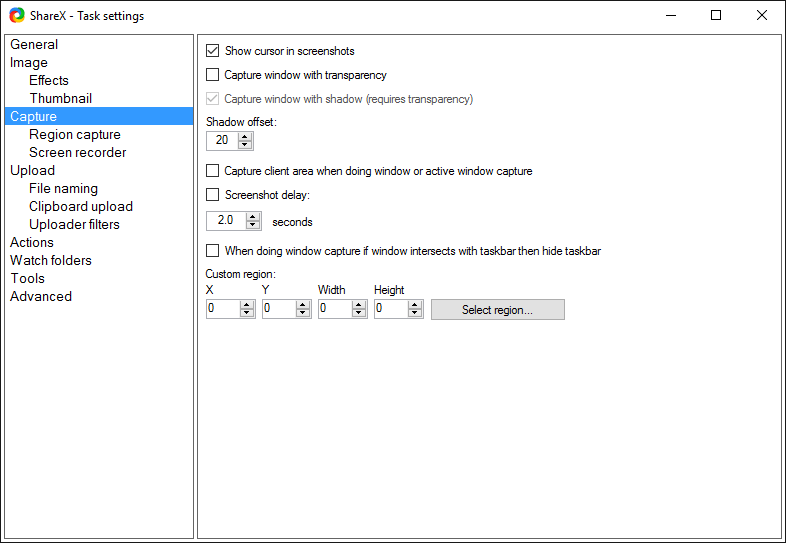Enable Capture window with transparency

point(212,75)
